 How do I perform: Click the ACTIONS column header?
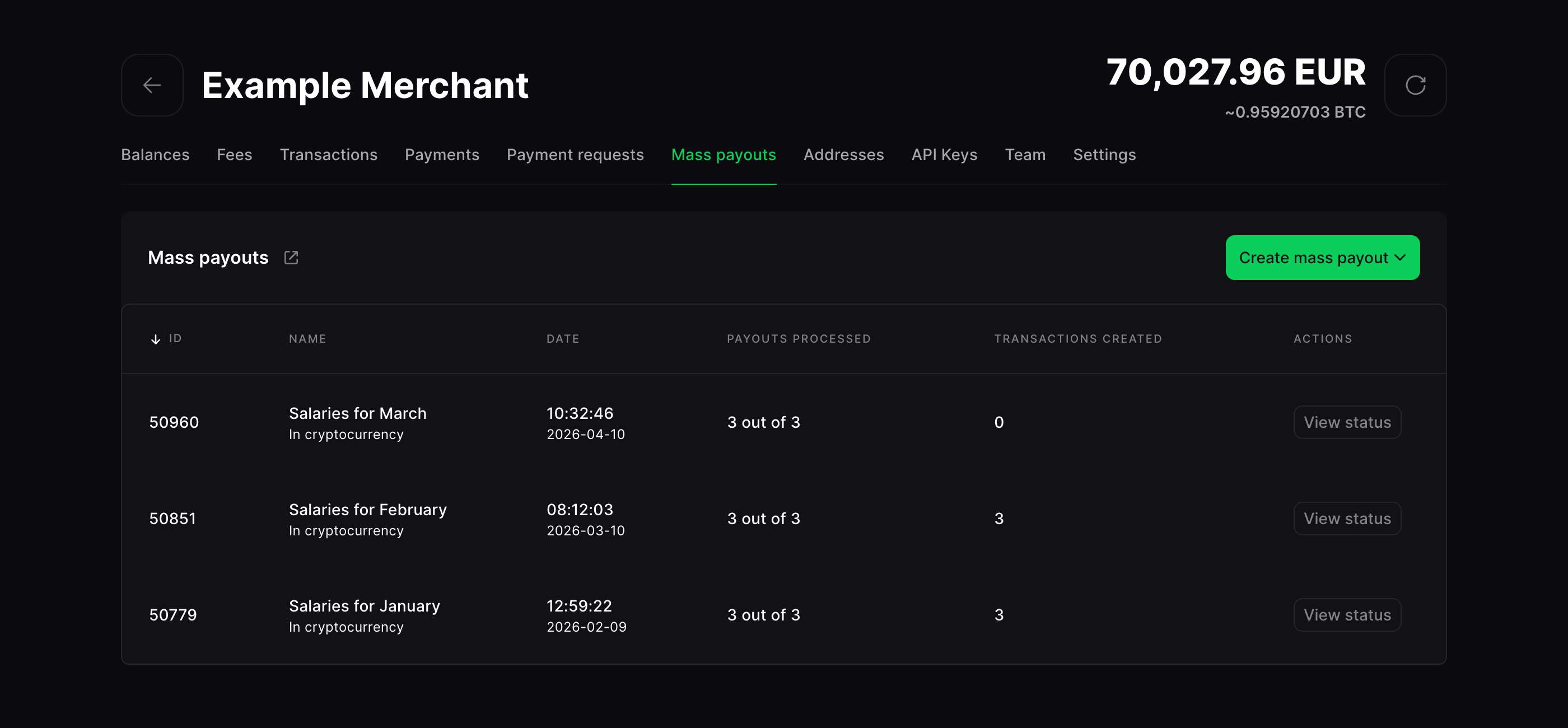tap(1323, 339)
